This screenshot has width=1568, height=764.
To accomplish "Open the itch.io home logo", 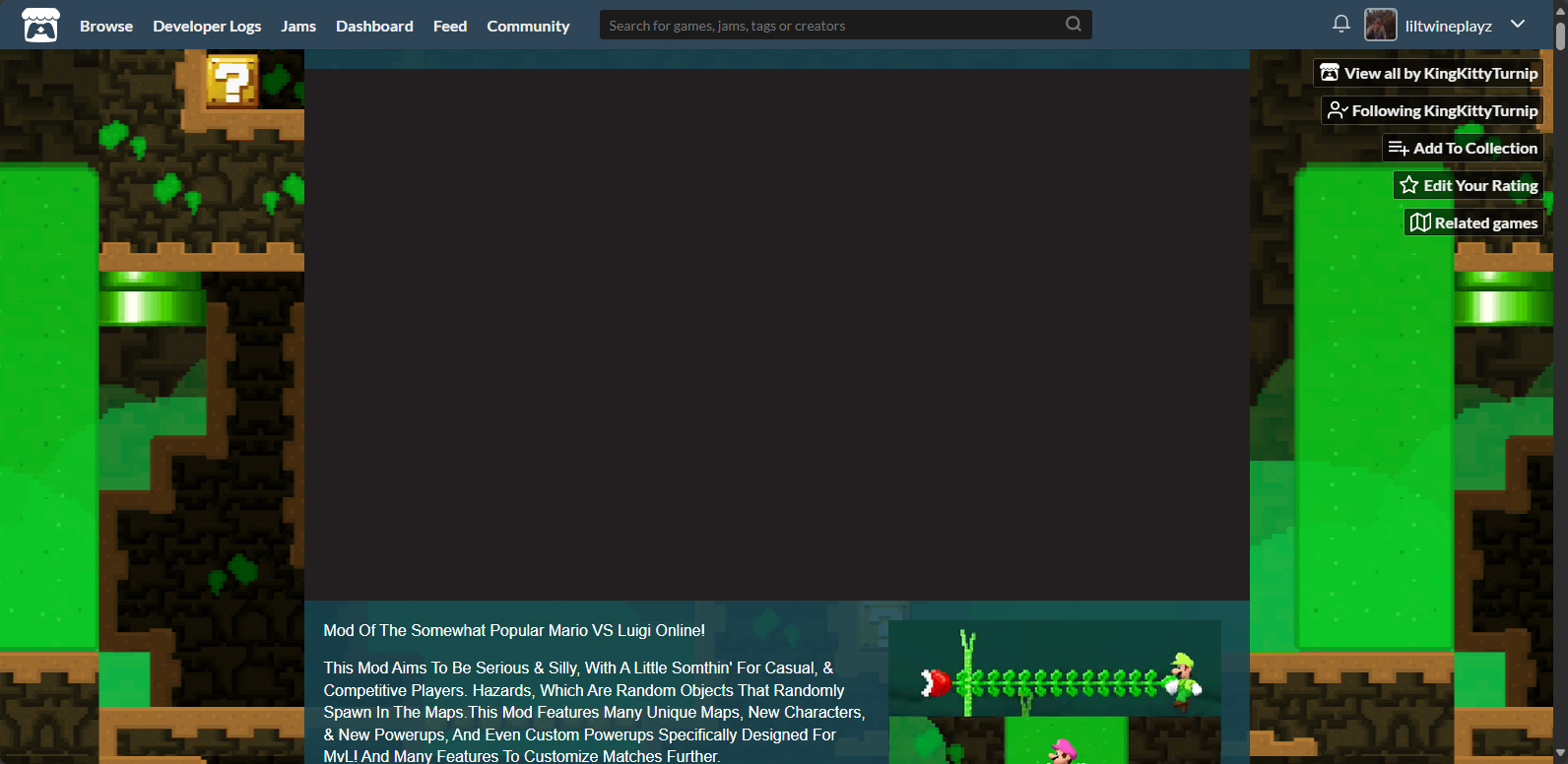I will click(x=40, y=25).
